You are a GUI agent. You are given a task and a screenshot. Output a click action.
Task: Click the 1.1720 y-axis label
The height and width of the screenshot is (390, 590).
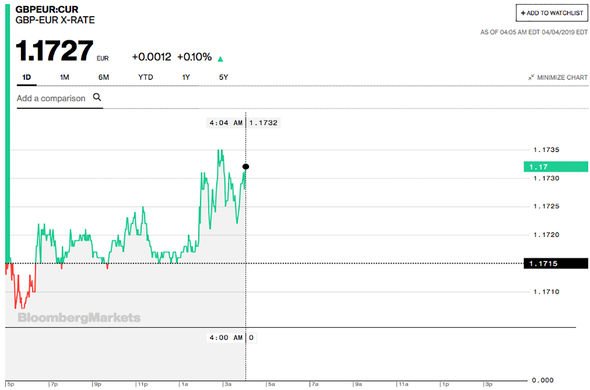pos(546,235)
